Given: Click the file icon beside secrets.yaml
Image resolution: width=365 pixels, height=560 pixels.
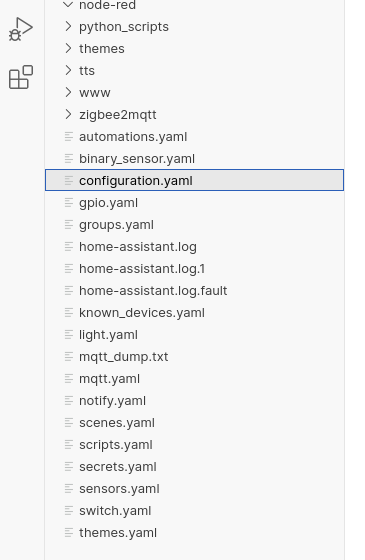Looking at the screenshot, I should [x=69, y=466].
